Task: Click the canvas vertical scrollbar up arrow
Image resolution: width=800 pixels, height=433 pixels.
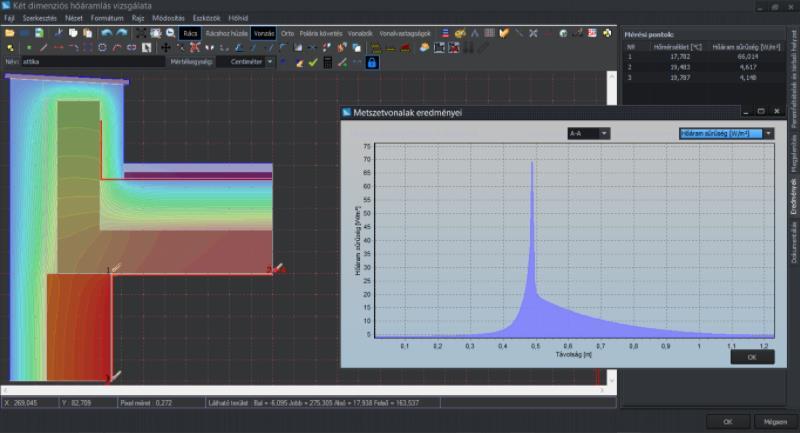Action: click(x=612, y=77)
